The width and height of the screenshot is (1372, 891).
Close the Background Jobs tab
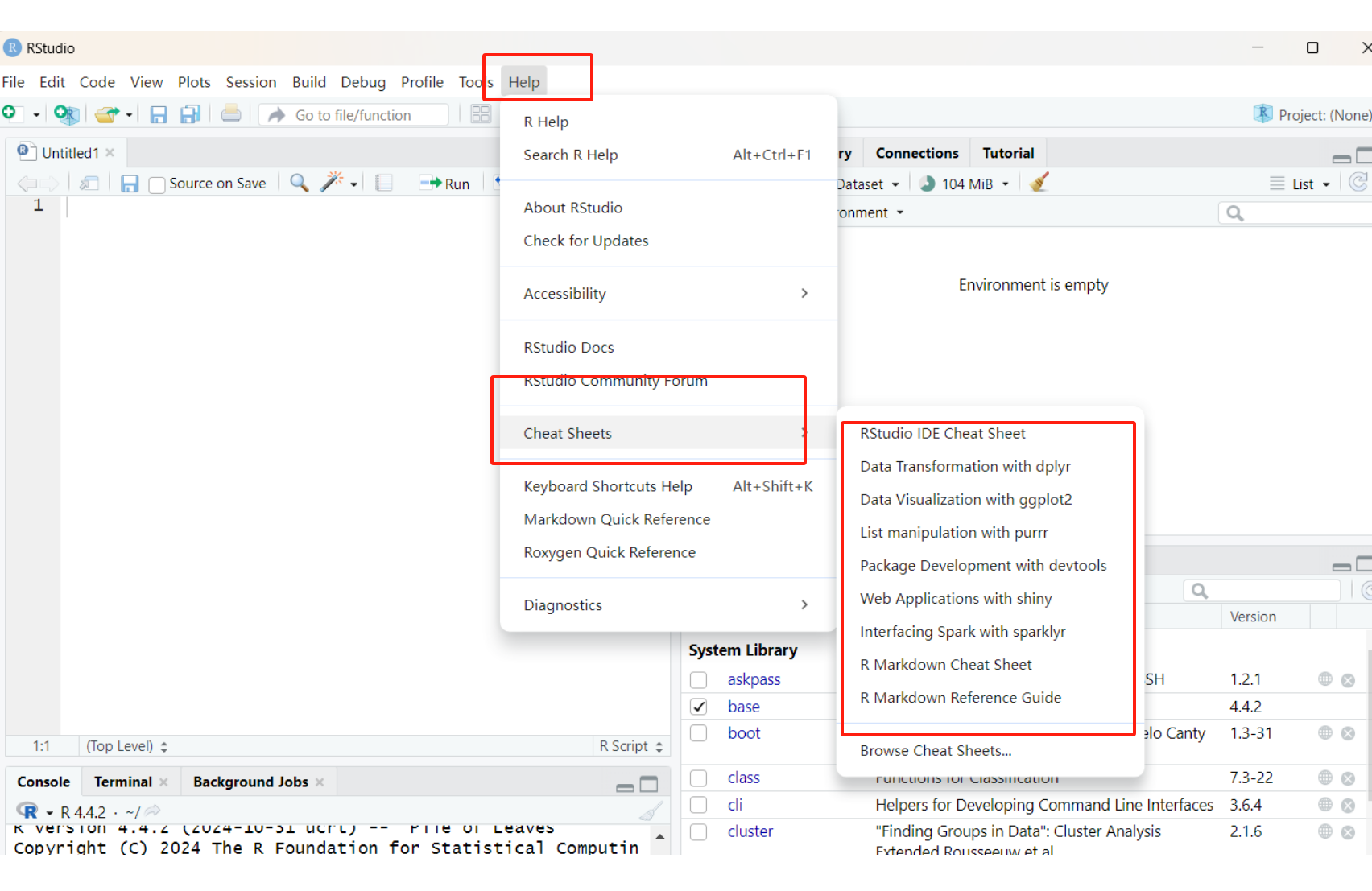point(320,782)
